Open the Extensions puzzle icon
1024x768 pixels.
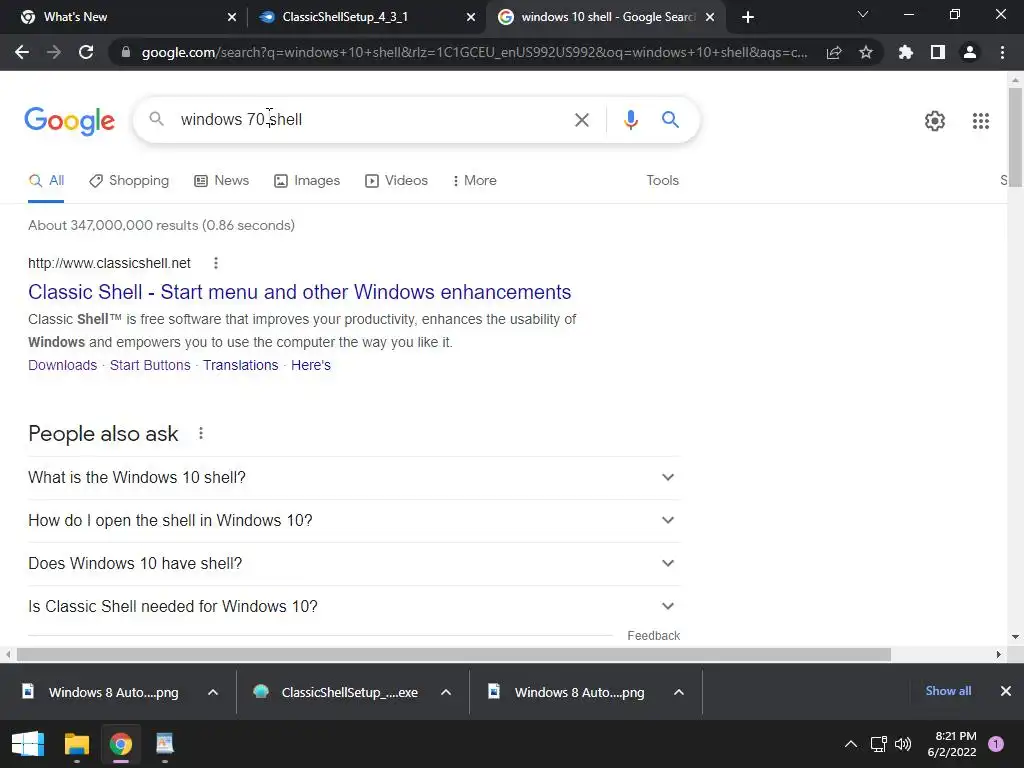coord(905,52)
